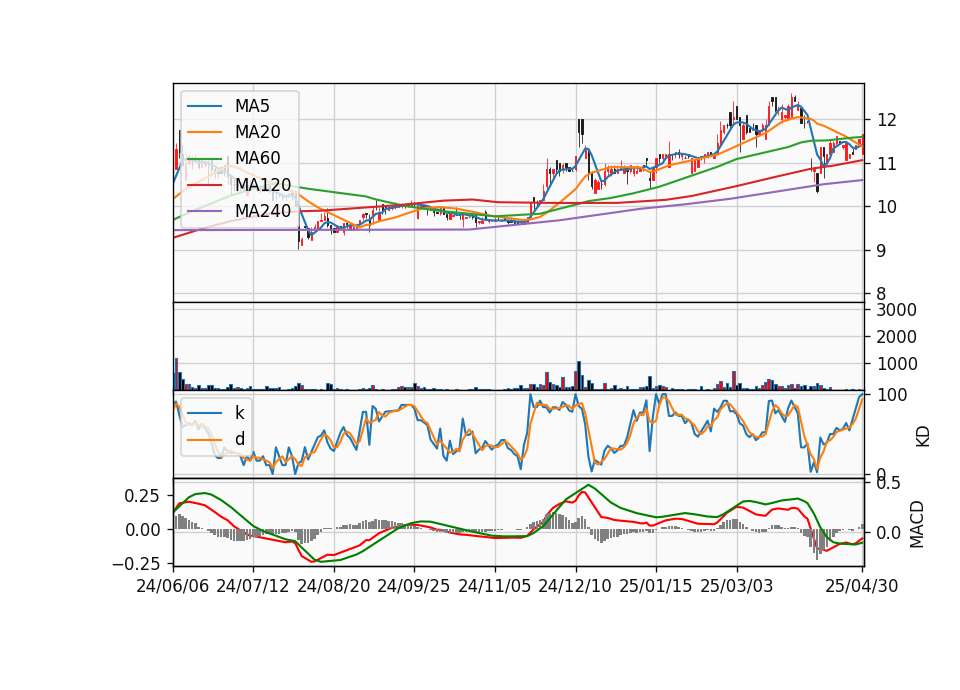Click the MACD right axis value 0.0
The image size is (960, 690).
pyautogui.click(x=888, y=533)
